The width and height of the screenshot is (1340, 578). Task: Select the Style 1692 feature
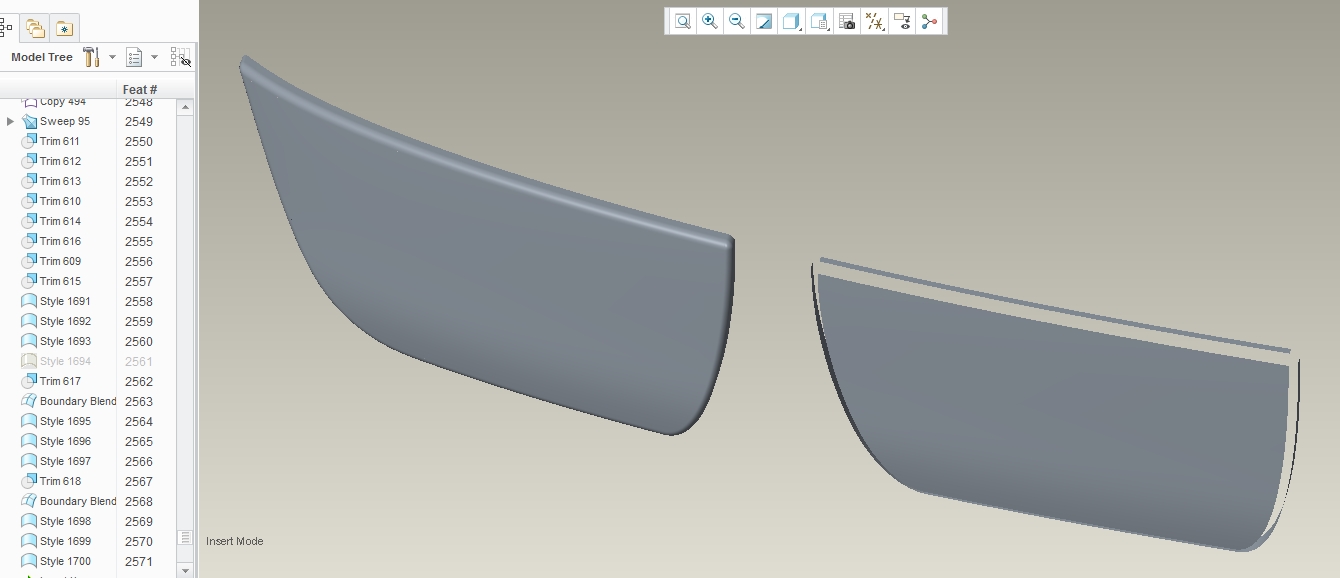[65, 321]
